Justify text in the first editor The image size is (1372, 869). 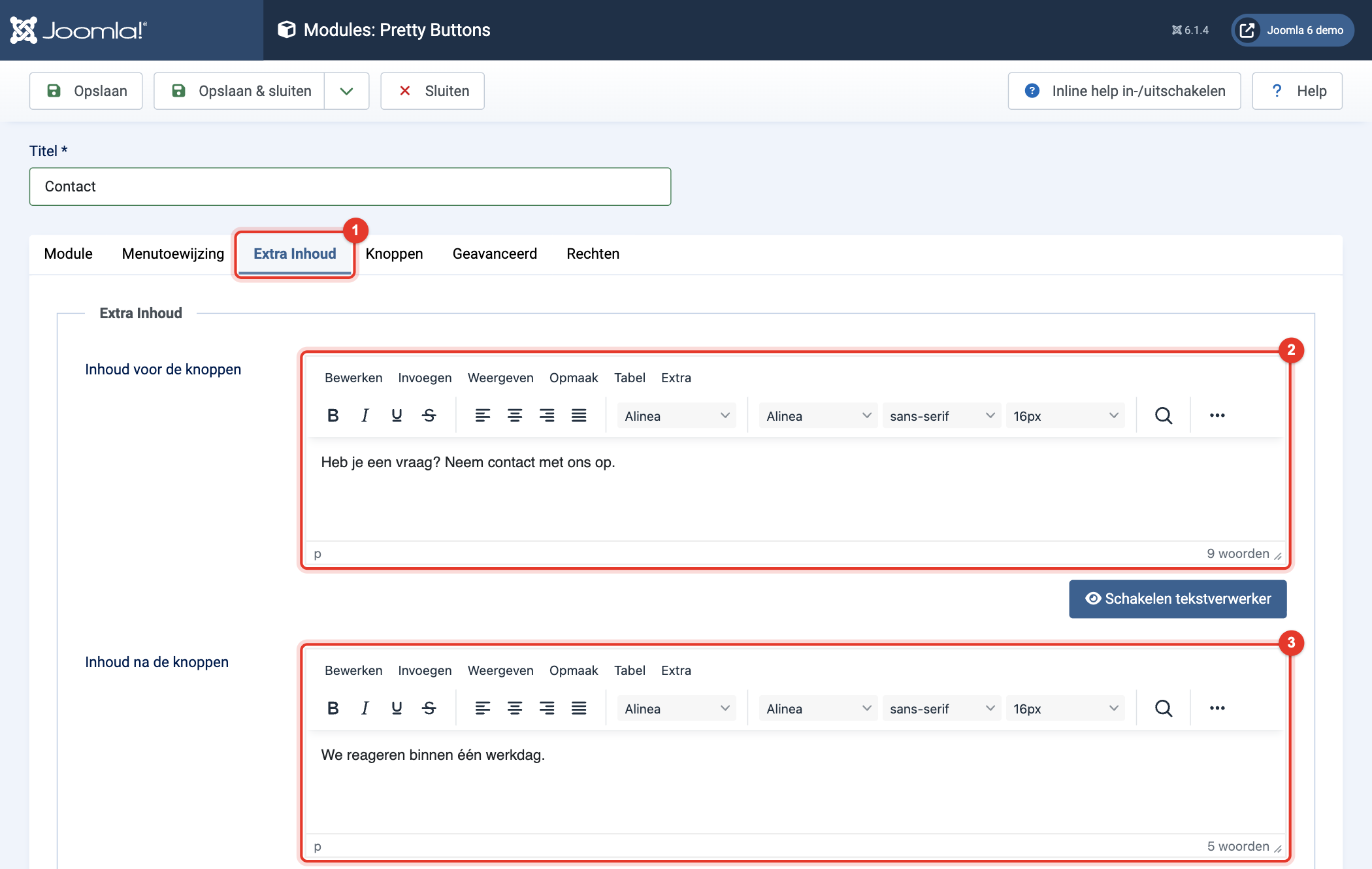[x=578, y=416]
